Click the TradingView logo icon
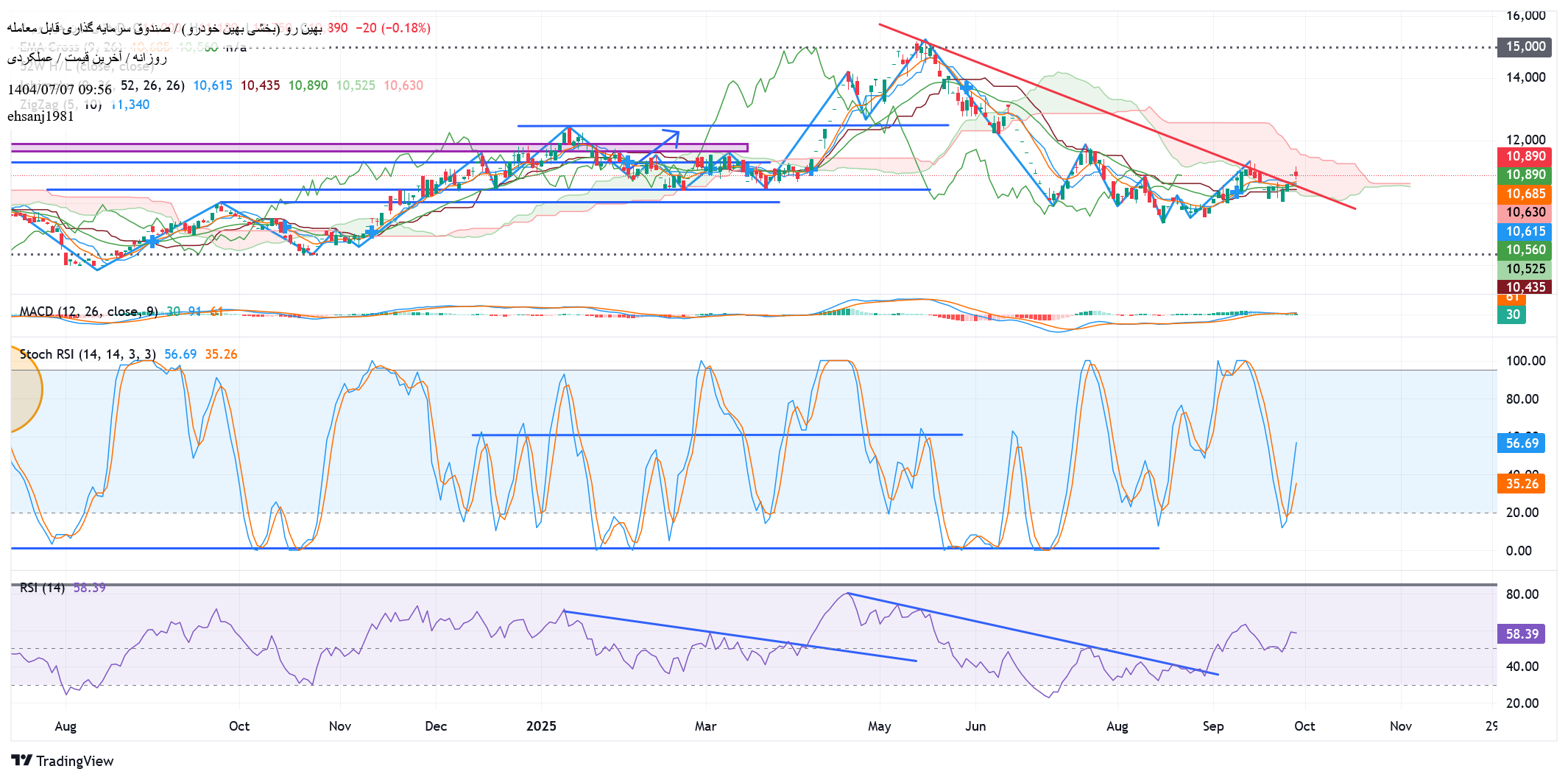Viewport: 1568px width, 780px height. pos(21,761)
